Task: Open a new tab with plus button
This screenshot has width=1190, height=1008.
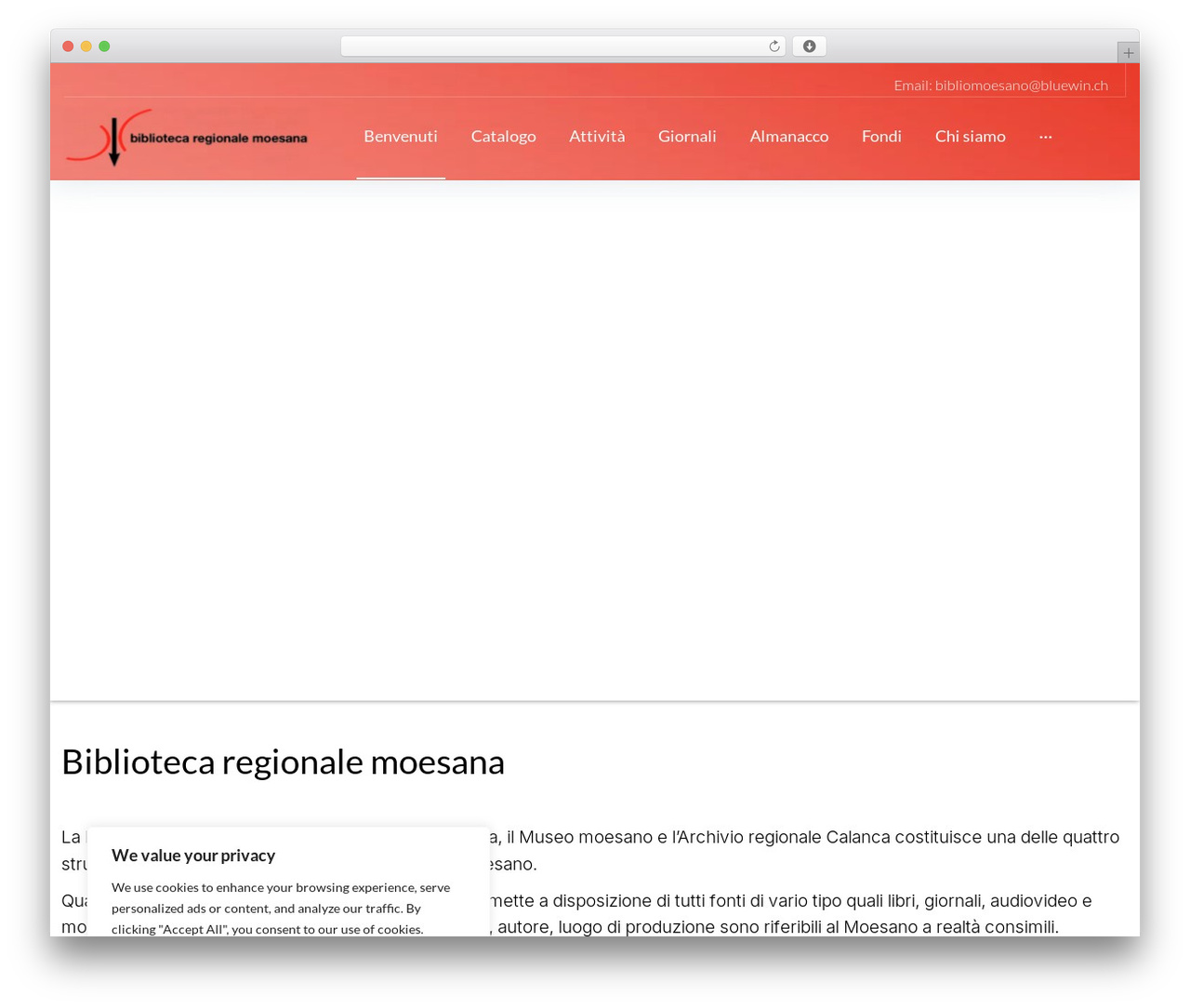Action: point(1128,53)
